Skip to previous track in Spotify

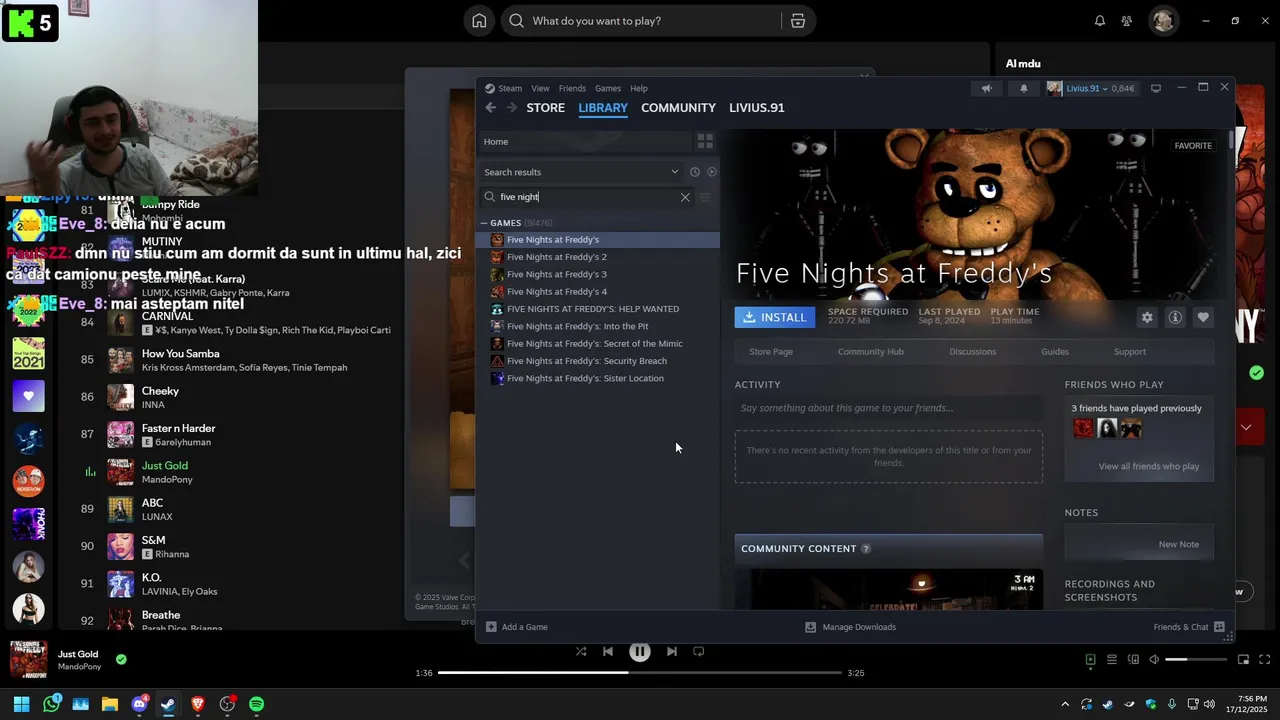(608, 651)
